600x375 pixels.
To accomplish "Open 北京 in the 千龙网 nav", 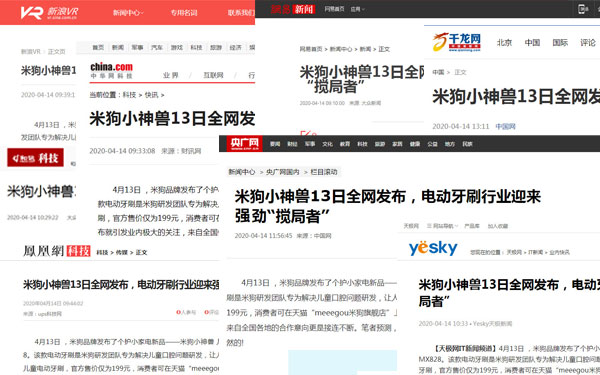I will pos(504,42).
